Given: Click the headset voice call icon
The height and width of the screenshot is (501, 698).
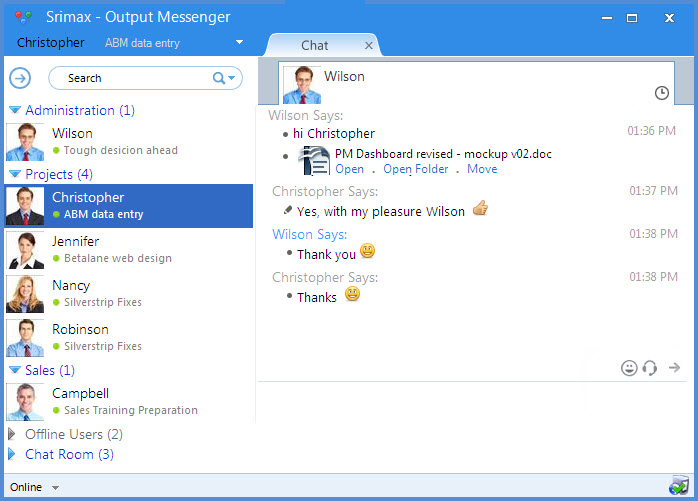Looking at the screenshot, I should coord(650,368).
